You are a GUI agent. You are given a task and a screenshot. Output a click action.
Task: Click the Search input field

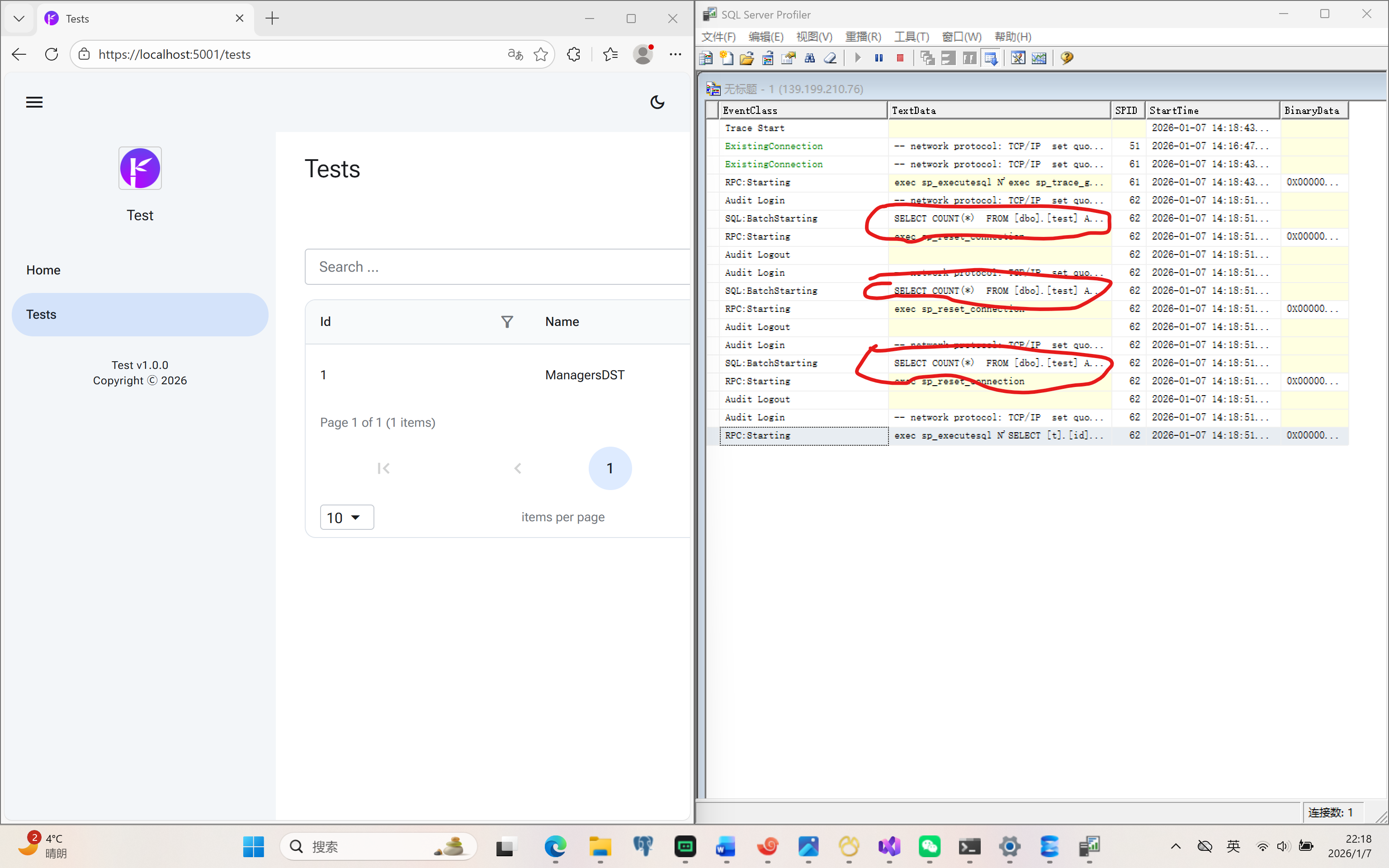coord(497,267)
